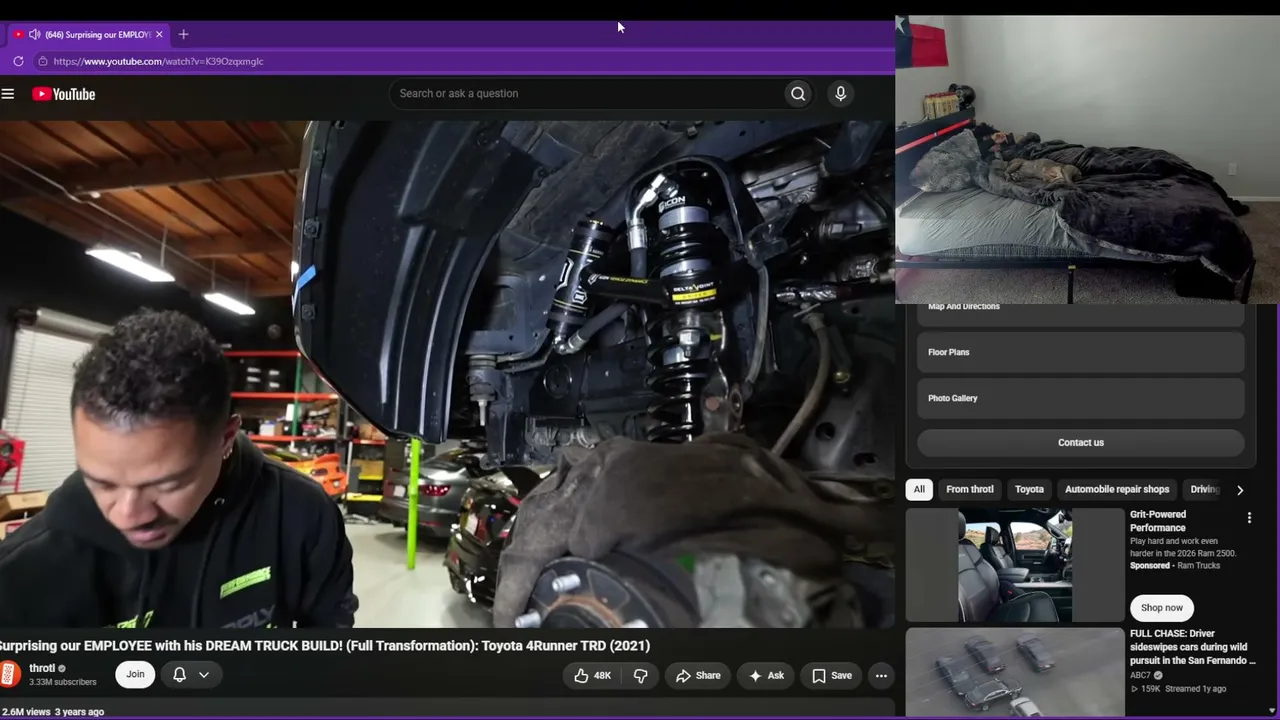Like the video with thumbs-up 48K
The height and width of the screenshot is (720, 1280).
click(592, 676)
